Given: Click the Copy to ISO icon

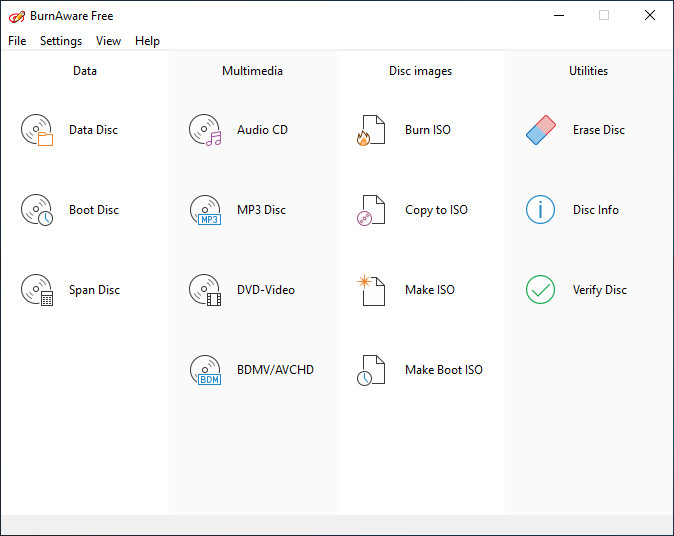Looking at the screenshot, I should tap(371, 210).
